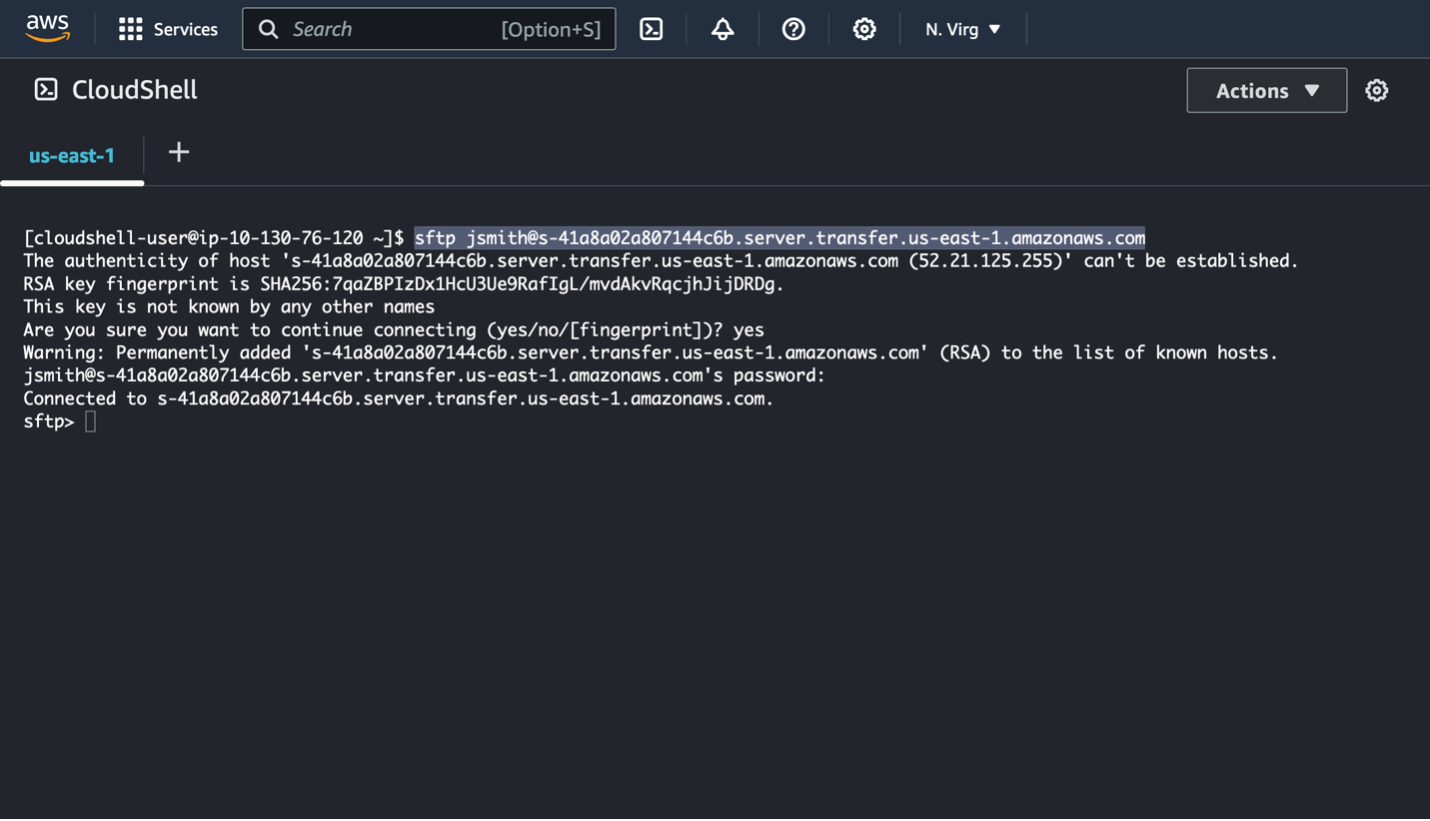1430x821 pixels.
Task: Open console settings gear in top bar
Action: tap(864, 29)
